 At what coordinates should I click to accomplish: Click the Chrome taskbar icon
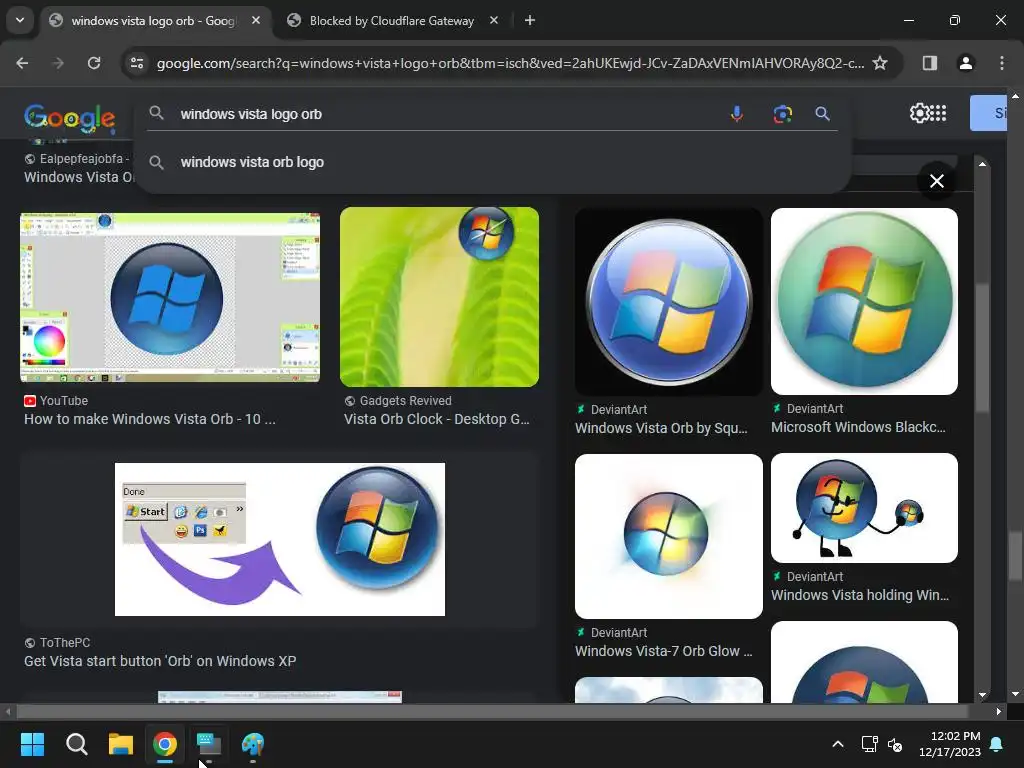coord(165,744)
